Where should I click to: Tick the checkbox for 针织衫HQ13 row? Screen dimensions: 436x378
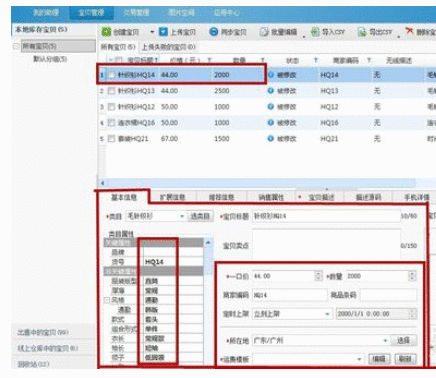click(x=112, y=91)
